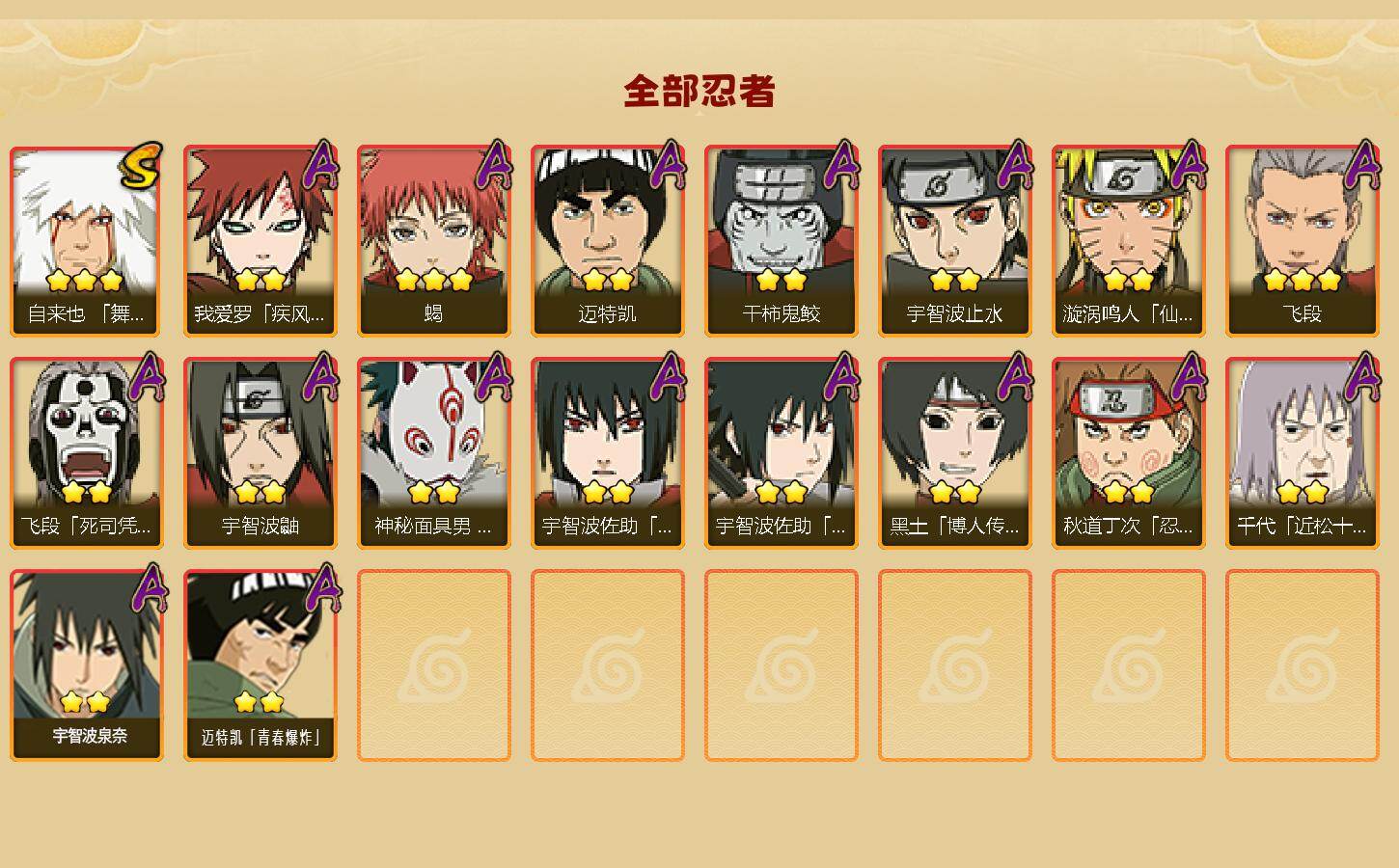Select the S-rank 自来也 ninja card

(x=86, y=241)
